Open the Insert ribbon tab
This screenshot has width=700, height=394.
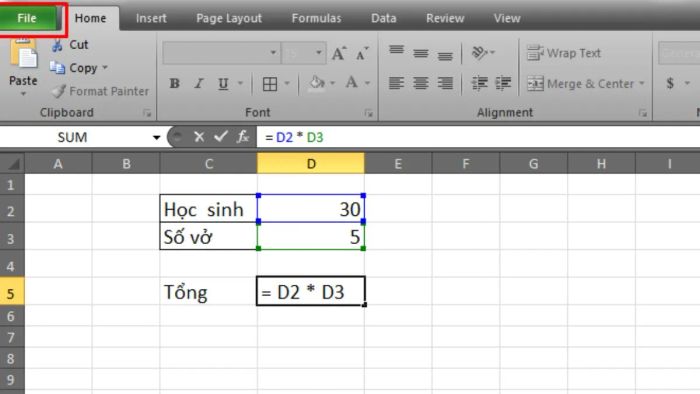tap(151, 18)
